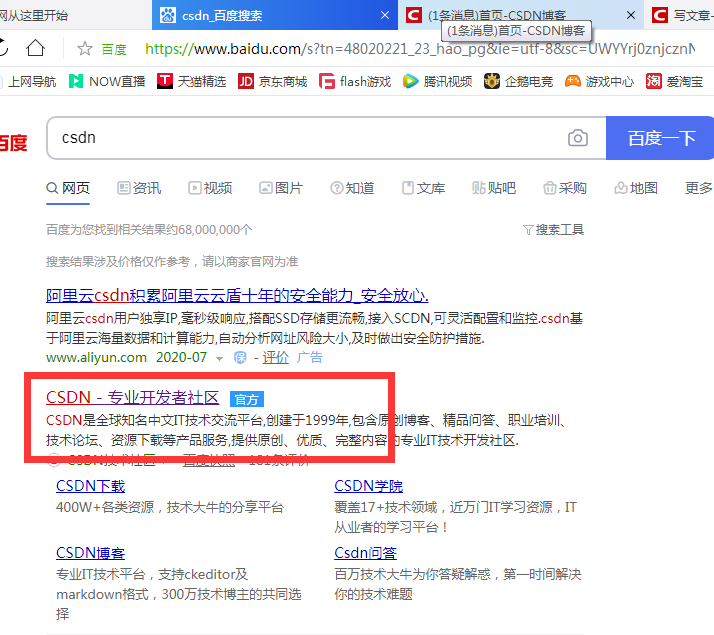Screen dimensions: 714x635
Task: Click the 百度一下 search button
Action: (x=660, y=138)
